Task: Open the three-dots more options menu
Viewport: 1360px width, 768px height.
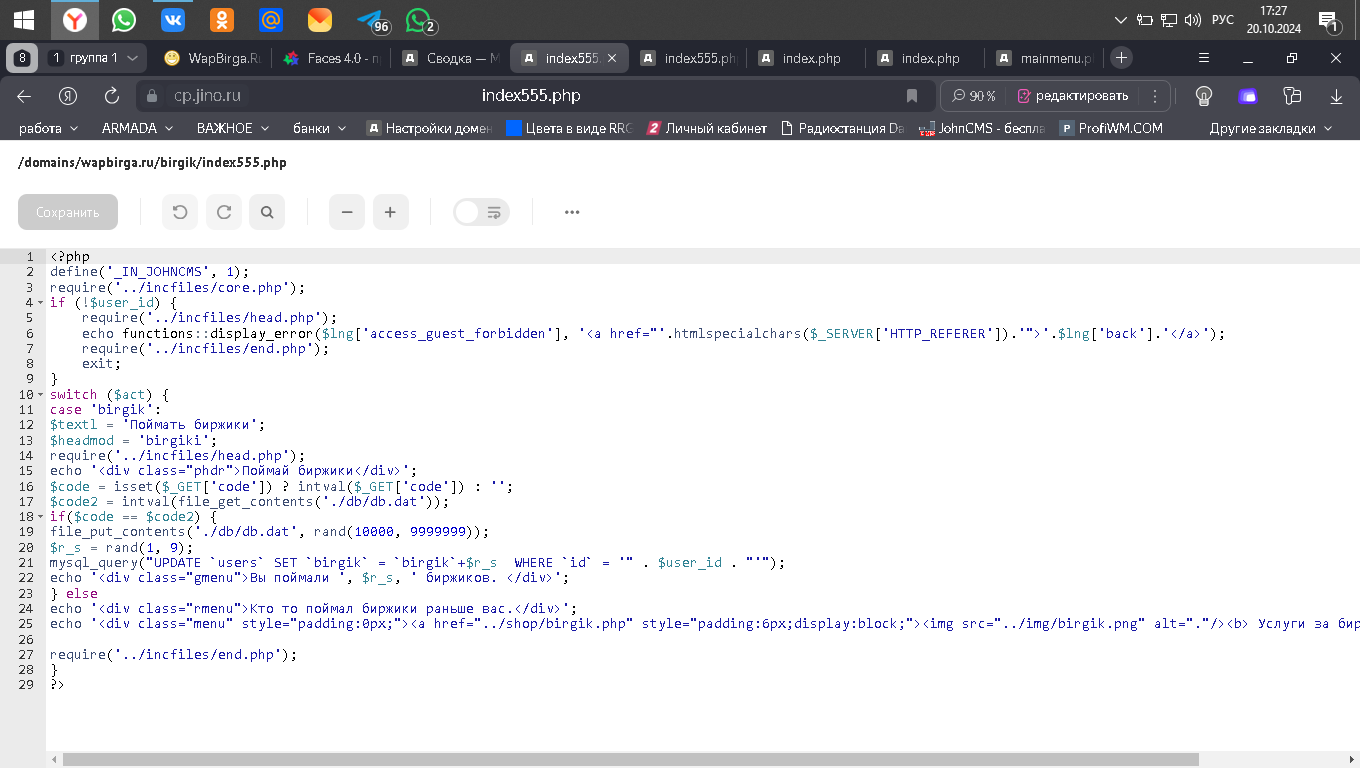Action: tap(572, 212)
